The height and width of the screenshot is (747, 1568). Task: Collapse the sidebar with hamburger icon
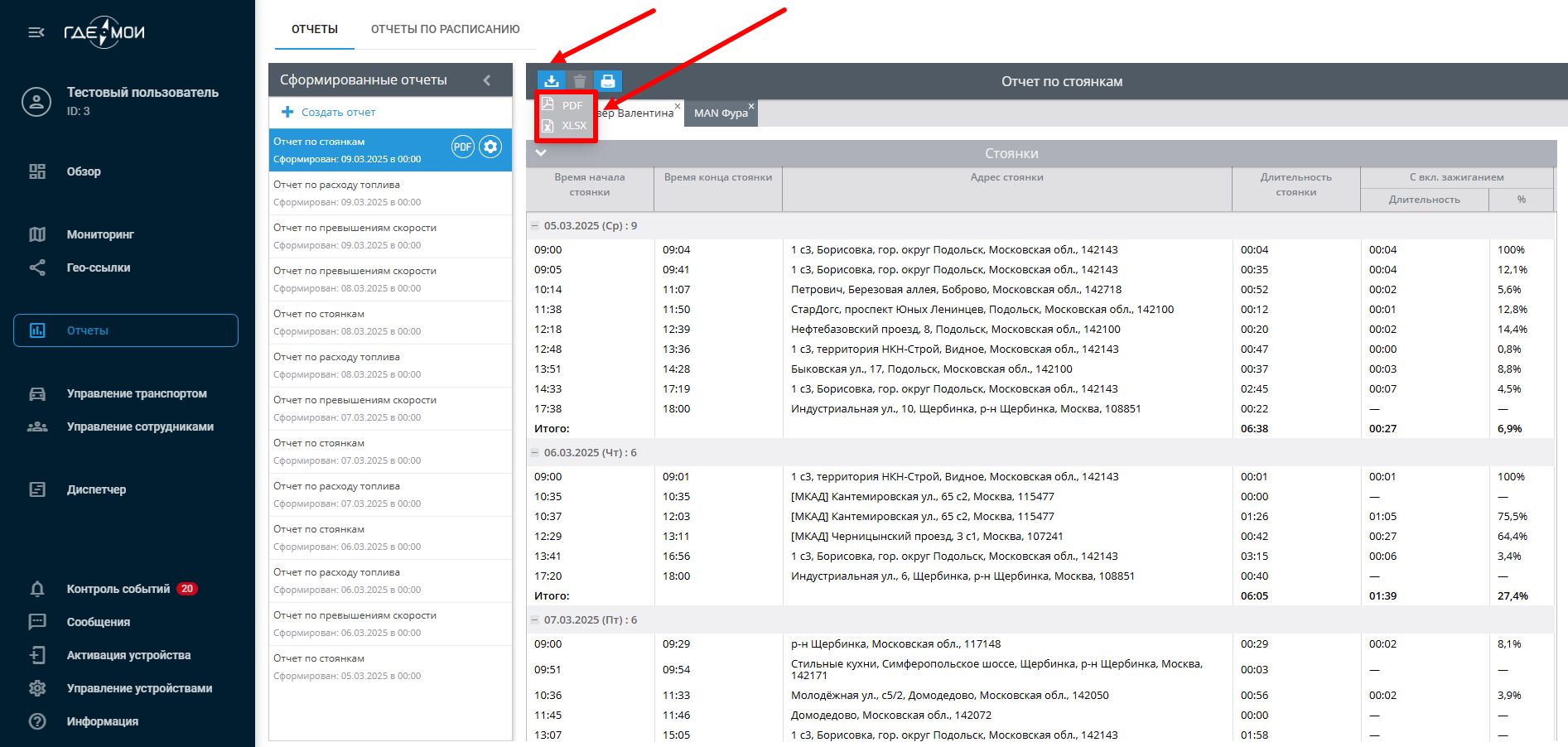[x=36, y=32]
